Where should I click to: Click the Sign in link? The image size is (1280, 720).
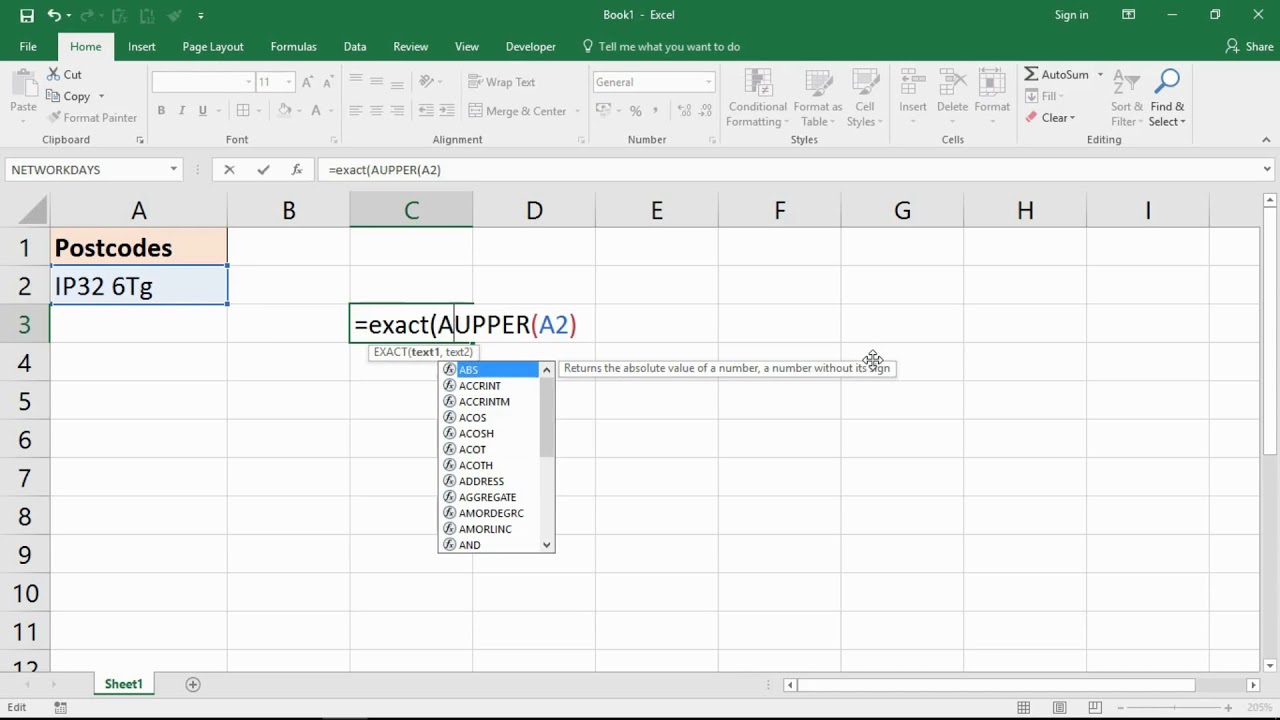pos(1071,15)
